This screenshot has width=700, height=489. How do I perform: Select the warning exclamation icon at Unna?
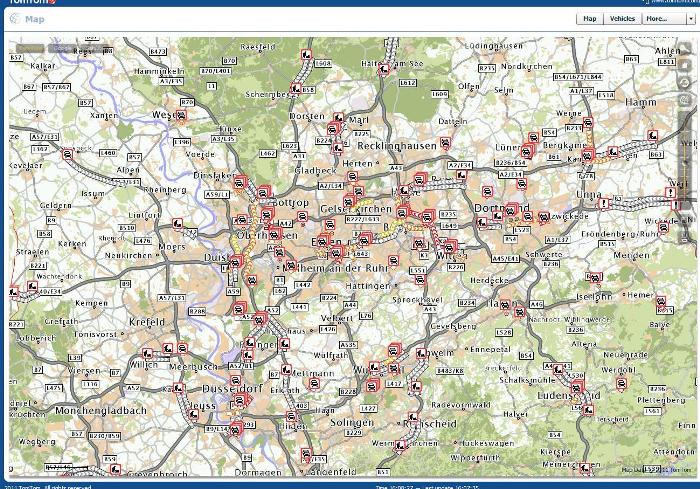click(x=604, y=204)
